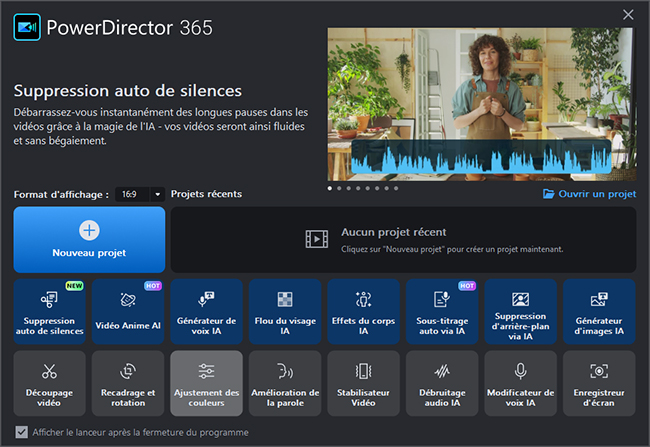Open Suppression d'arrière-plan via IA
Screen dimensions: 650x447
click(x=520, y=311)
